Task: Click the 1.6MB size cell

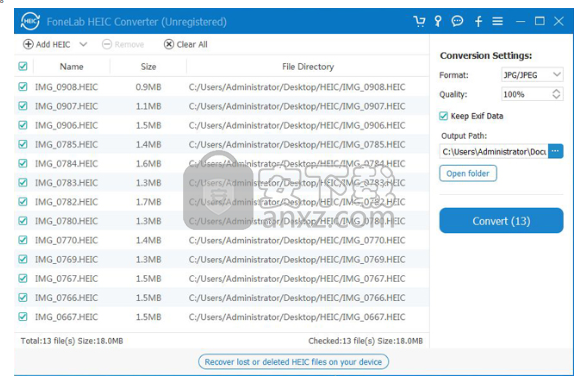Action: tap(148, 164)
